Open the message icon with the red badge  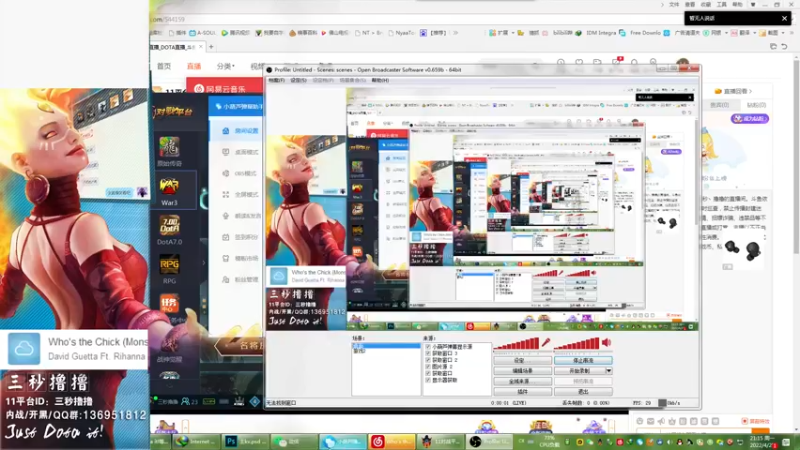(x=616, y=62)
